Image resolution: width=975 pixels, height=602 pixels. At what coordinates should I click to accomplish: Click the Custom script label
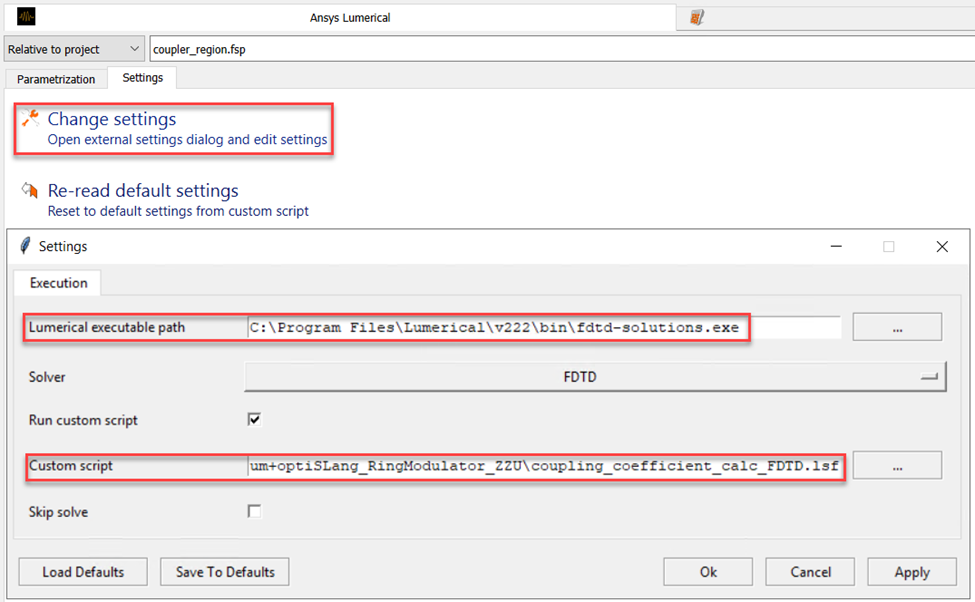pos(71,466)
